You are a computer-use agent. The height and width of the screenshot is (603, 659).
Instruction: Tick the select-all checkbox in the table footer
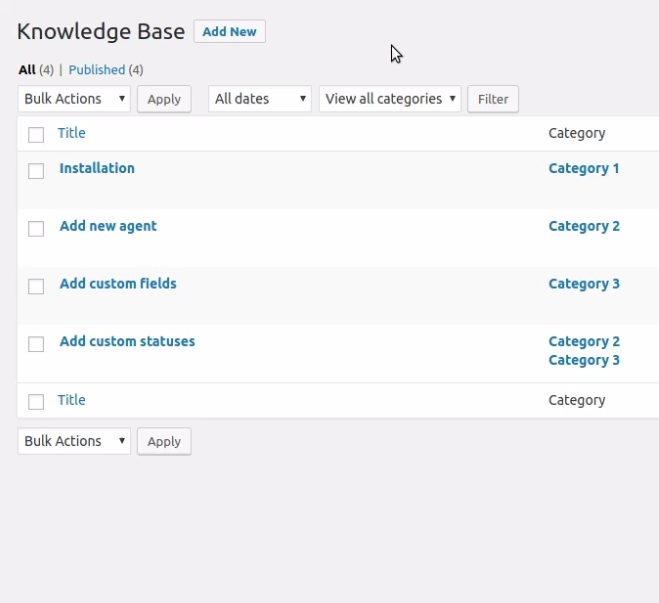pos(36,401)
